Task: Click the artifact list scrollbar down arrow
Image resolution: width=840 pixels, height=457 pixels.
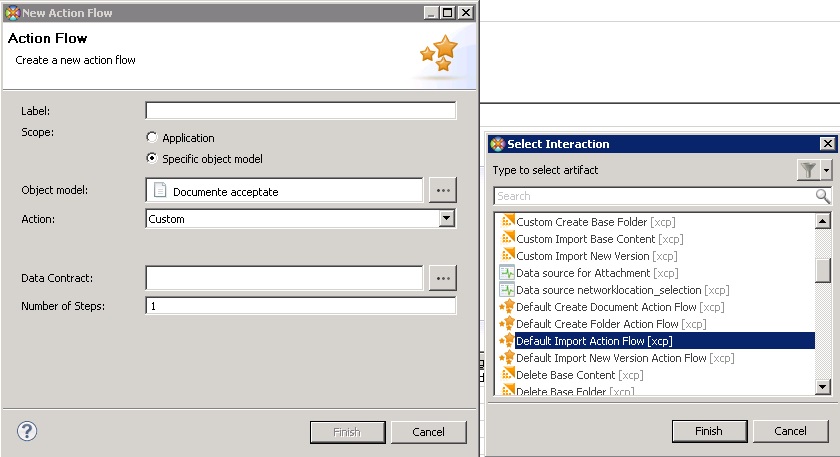Action: (x=822, y=386)
